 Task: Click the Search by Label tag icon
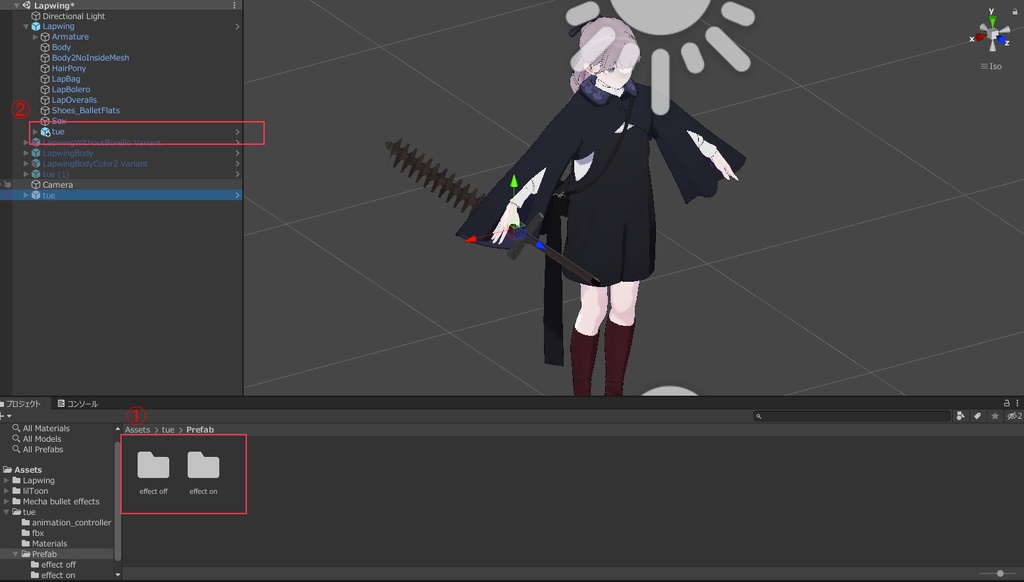977,415
